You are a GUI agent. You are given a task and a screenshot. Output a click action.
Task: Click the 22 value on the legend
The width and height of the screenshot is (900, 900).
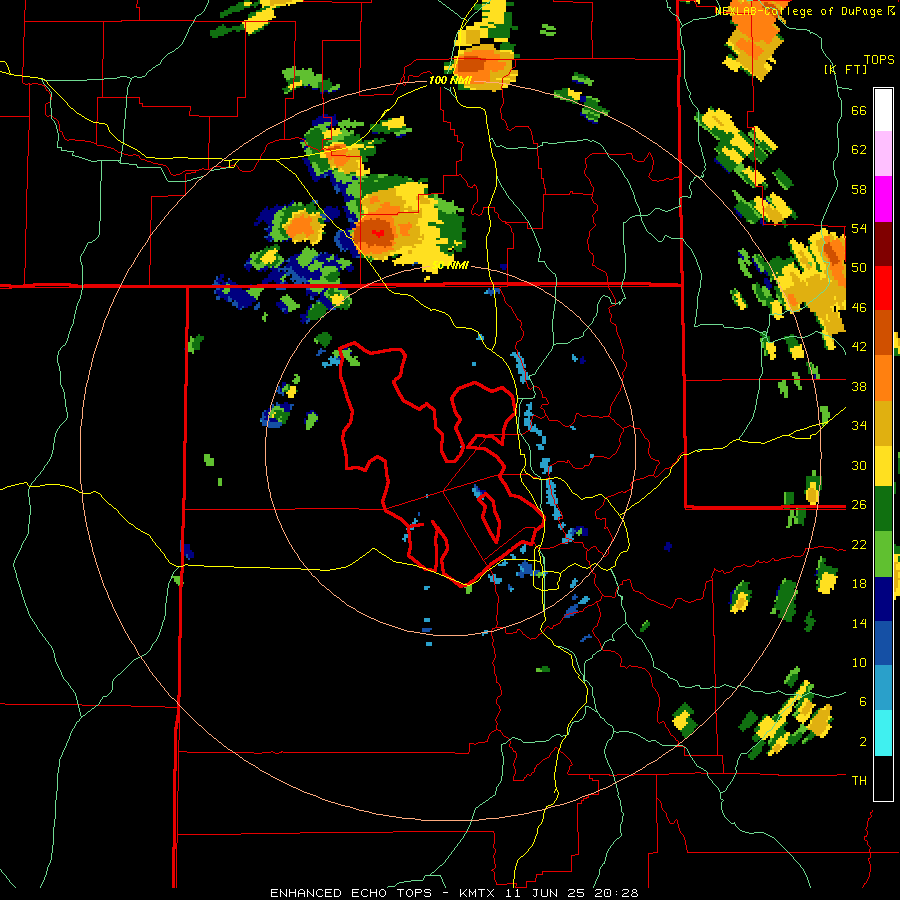(x=859, y=544)
